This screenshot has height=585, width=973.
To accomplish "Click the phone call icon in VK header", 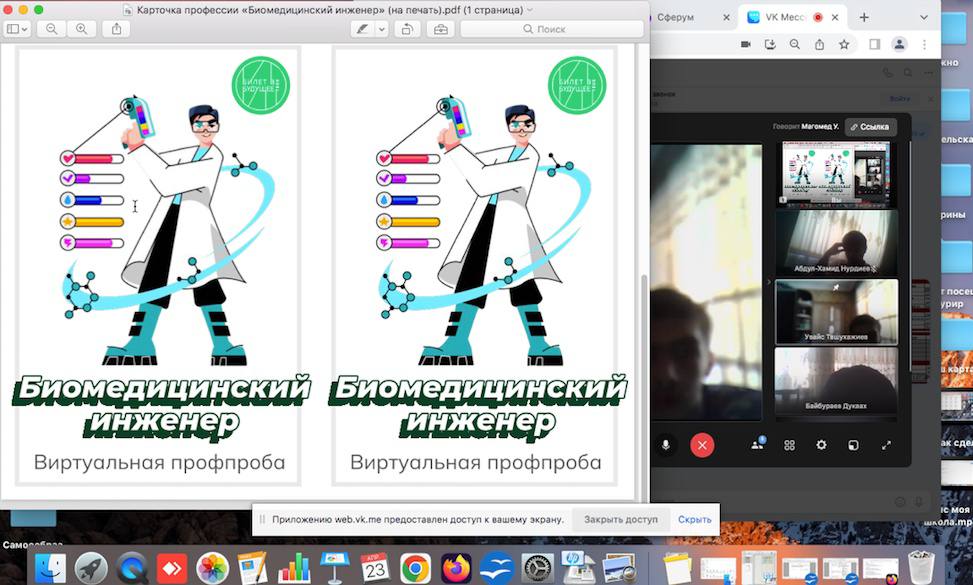I will pos(888,73).
